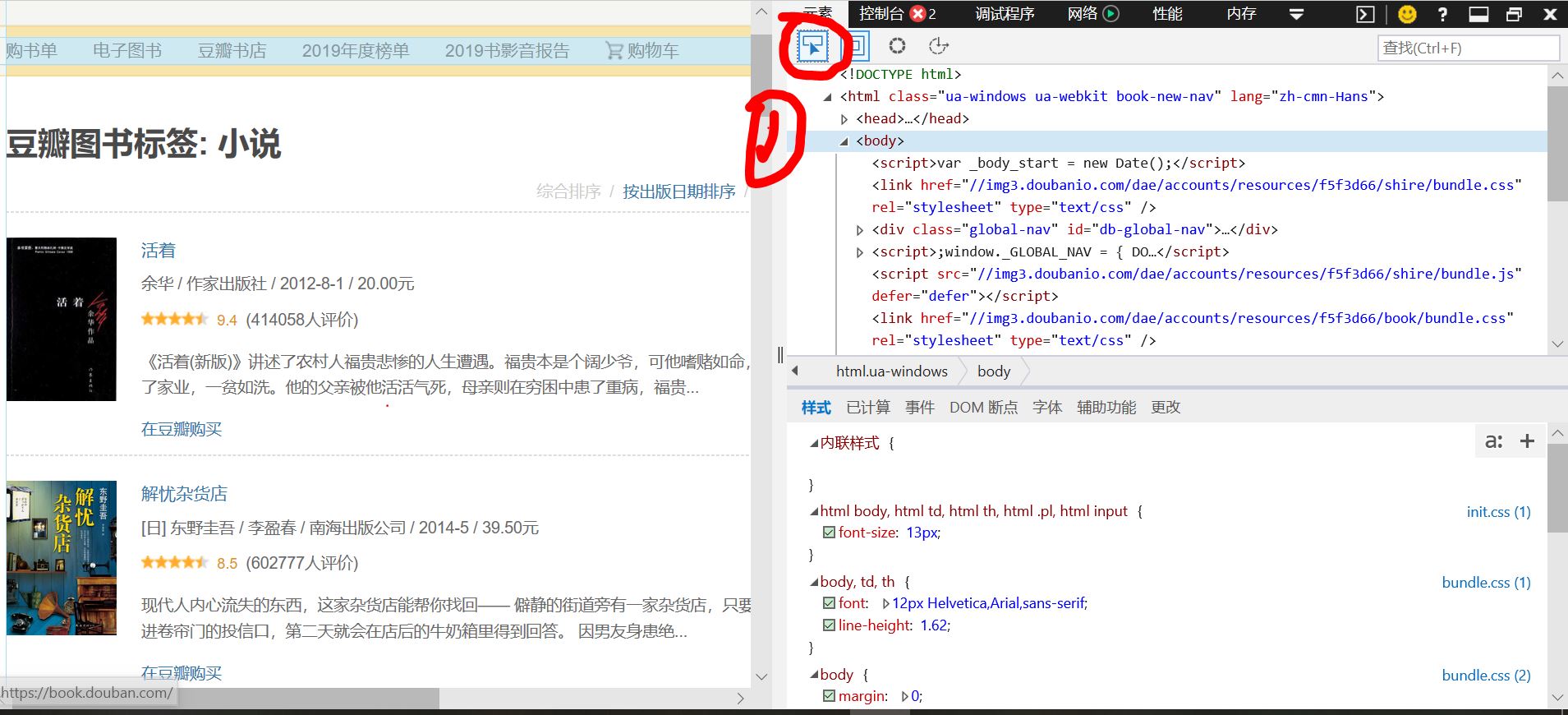Click the green play icon on the network tab

(1110, 13)
